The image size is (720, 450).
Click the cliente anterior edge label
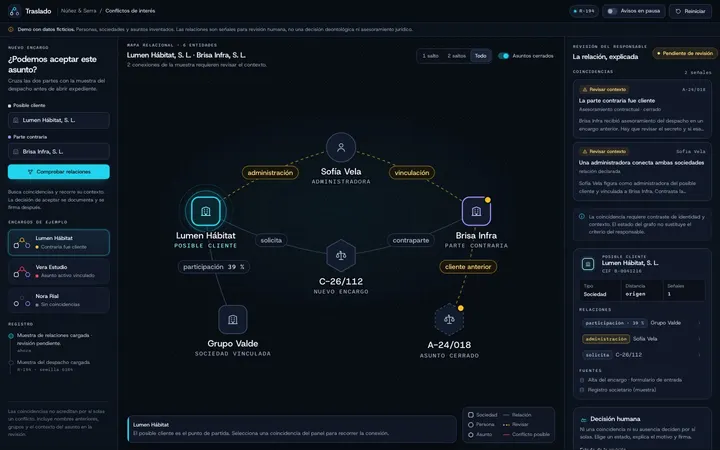pyautogui.click(x=468, y=267)
